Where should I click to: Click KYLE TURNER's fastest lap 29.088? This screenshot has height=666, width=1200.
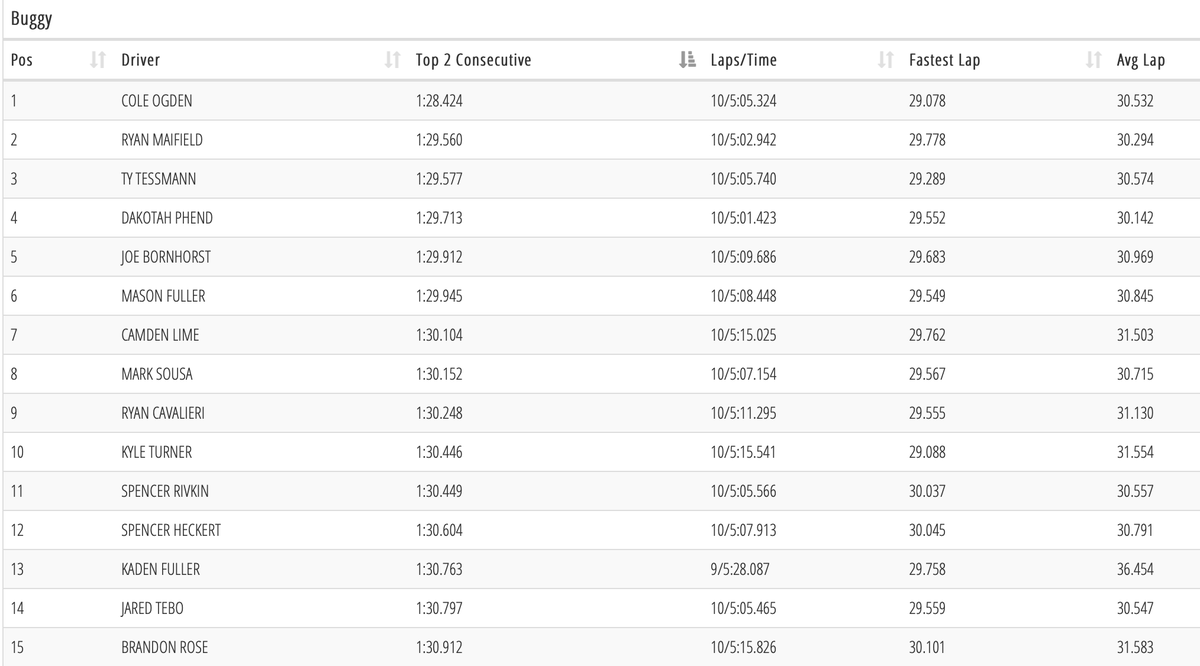click(x=927, y=452)
